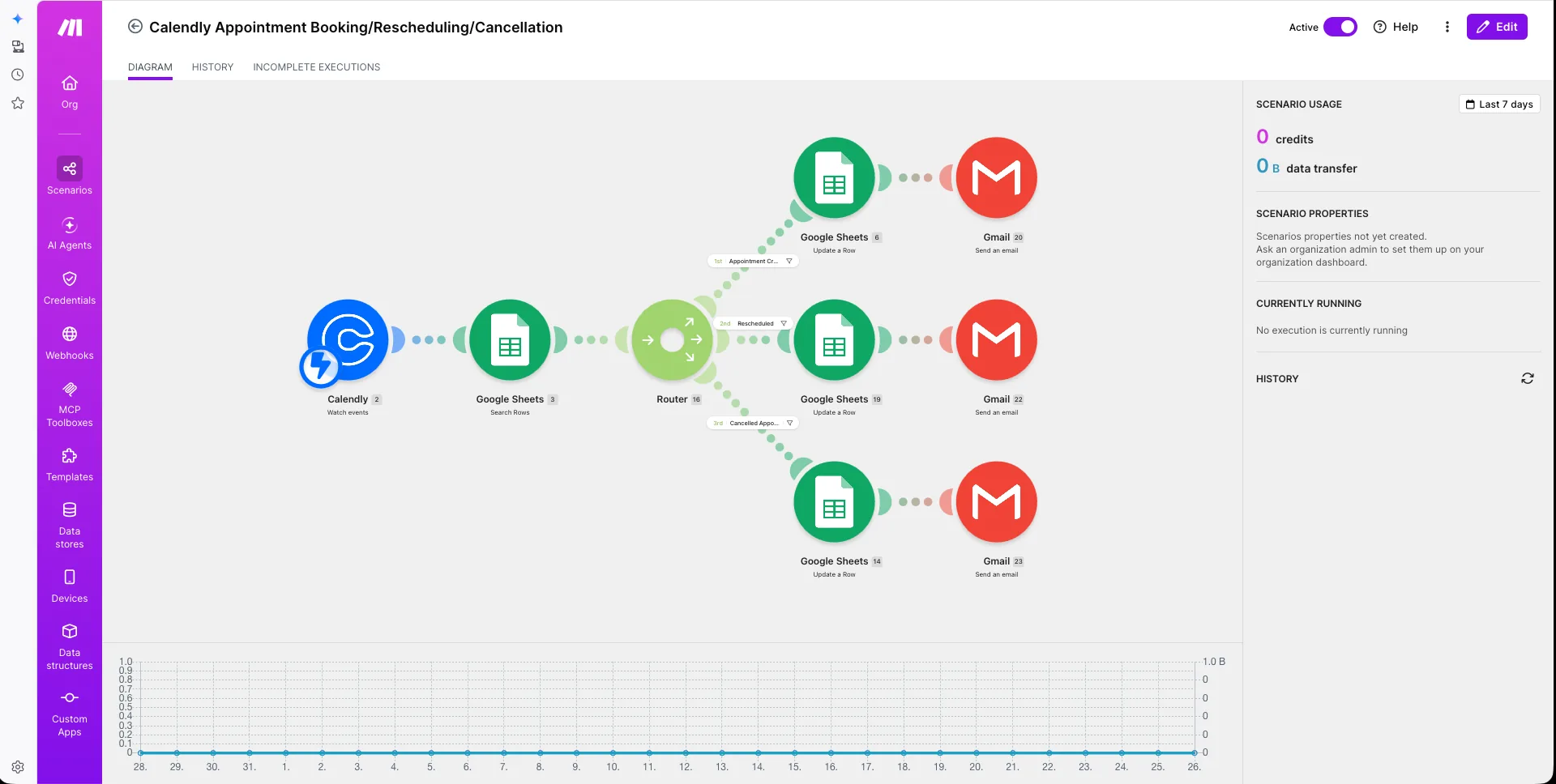Click the '0 credits' usage value
Image resolution: width=1556 pixels, height=784 pixels.
tap(1285, 138)
